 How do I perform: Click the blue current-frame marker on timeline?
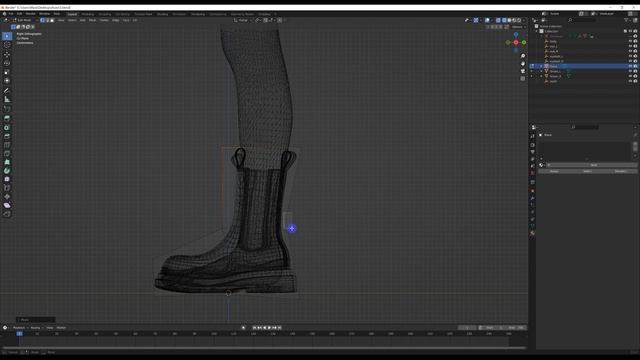click(x=19, y=333)
